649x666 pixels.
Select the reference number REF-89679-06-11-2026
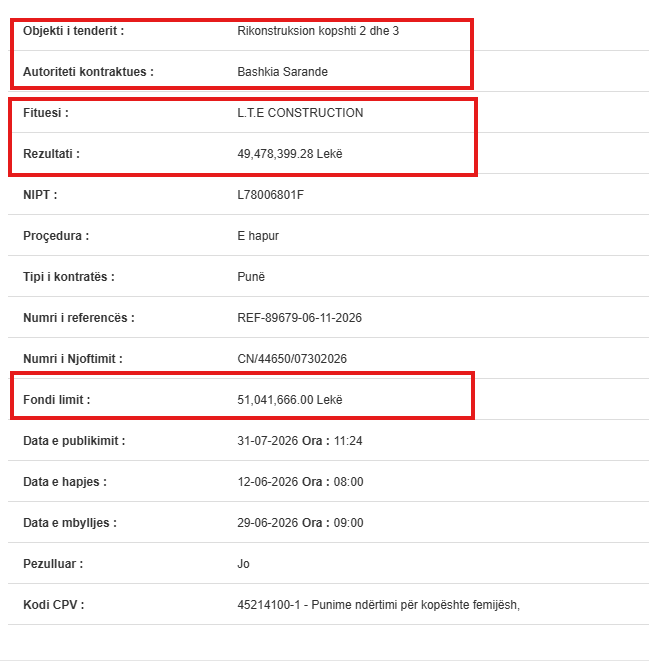click(x=299, y=318)
